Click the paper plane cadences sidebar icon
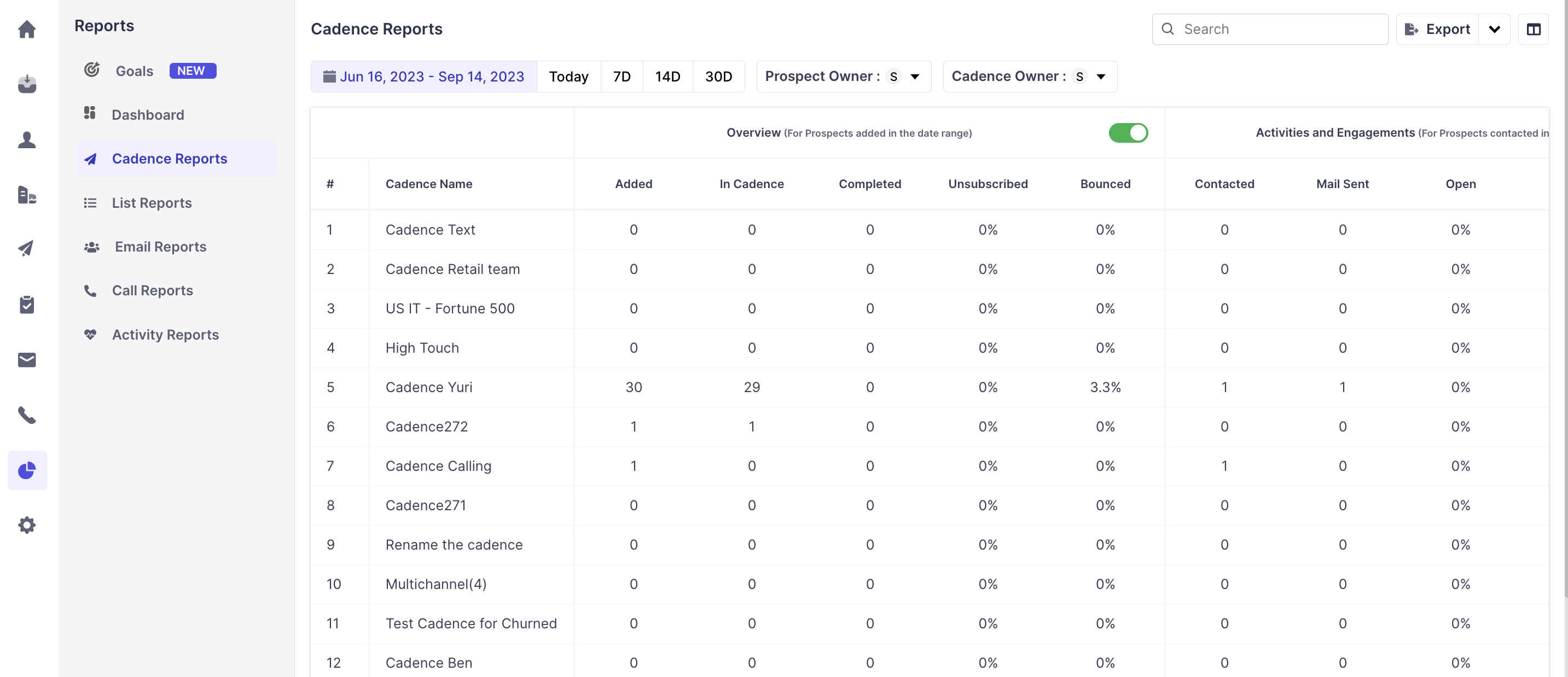This screenshot has width=1568, height=677. pyautogui.click(x=27, y=248)
